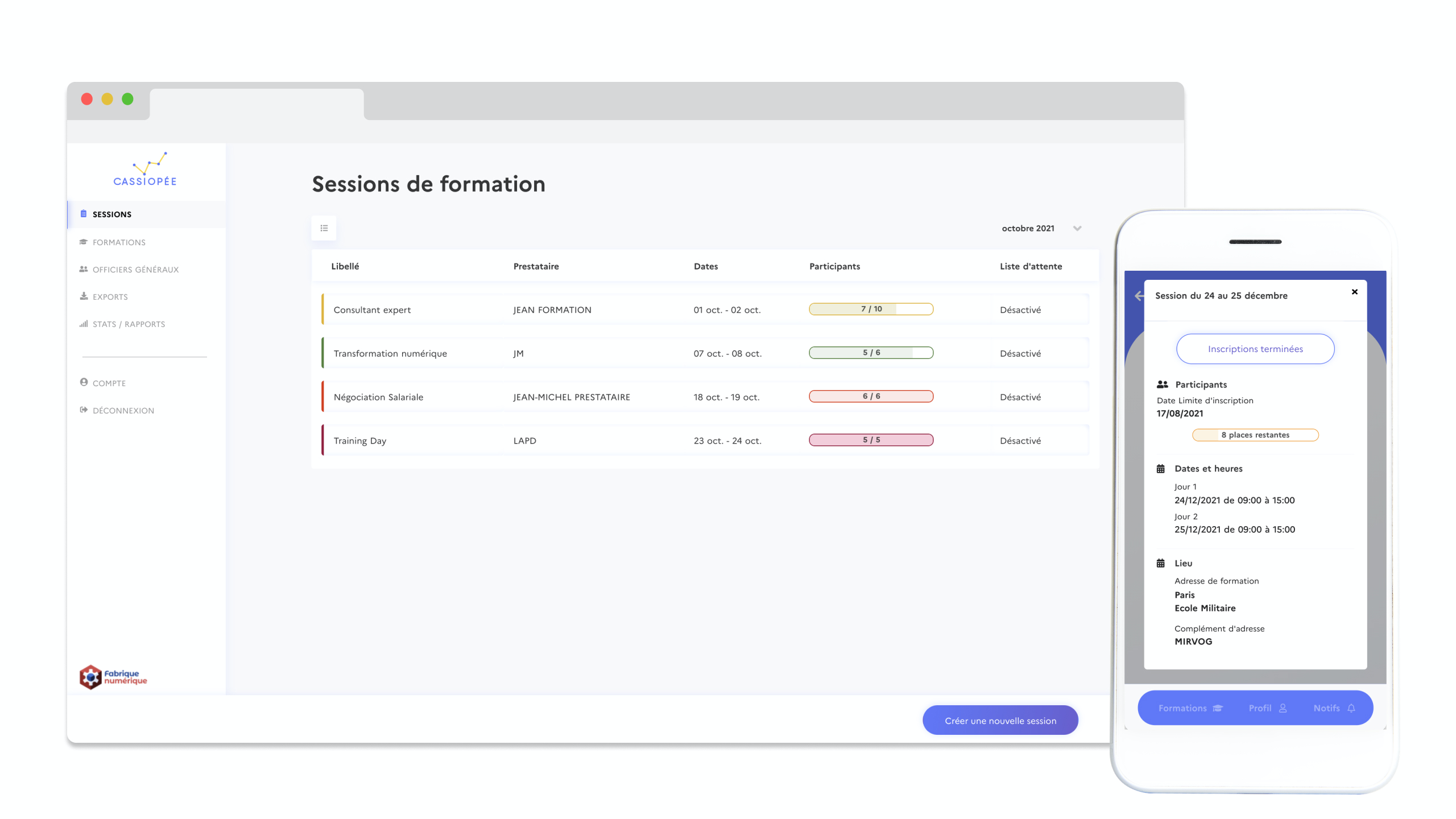Toggle the list view icon above table
This screenshot has width=1456, height=819.
tap(324, 228)
